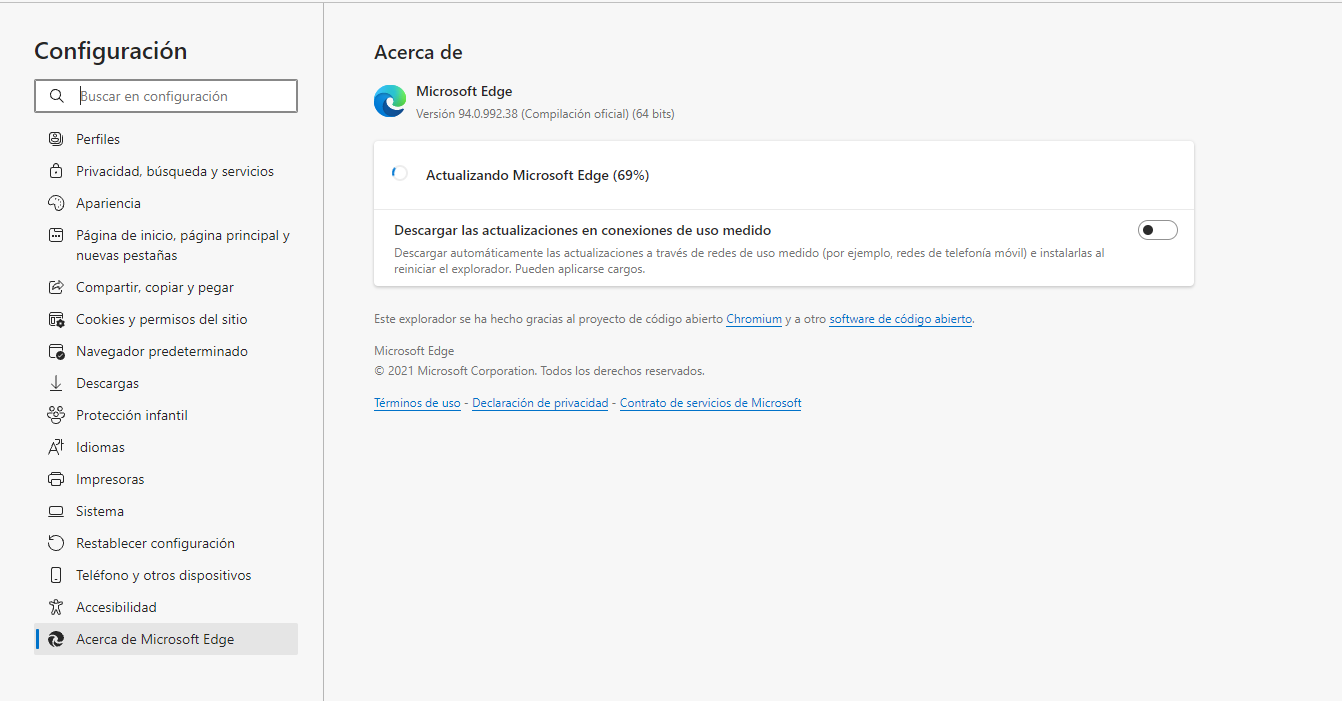Click the Microsoft Edge logo near version info

(389, 100)
